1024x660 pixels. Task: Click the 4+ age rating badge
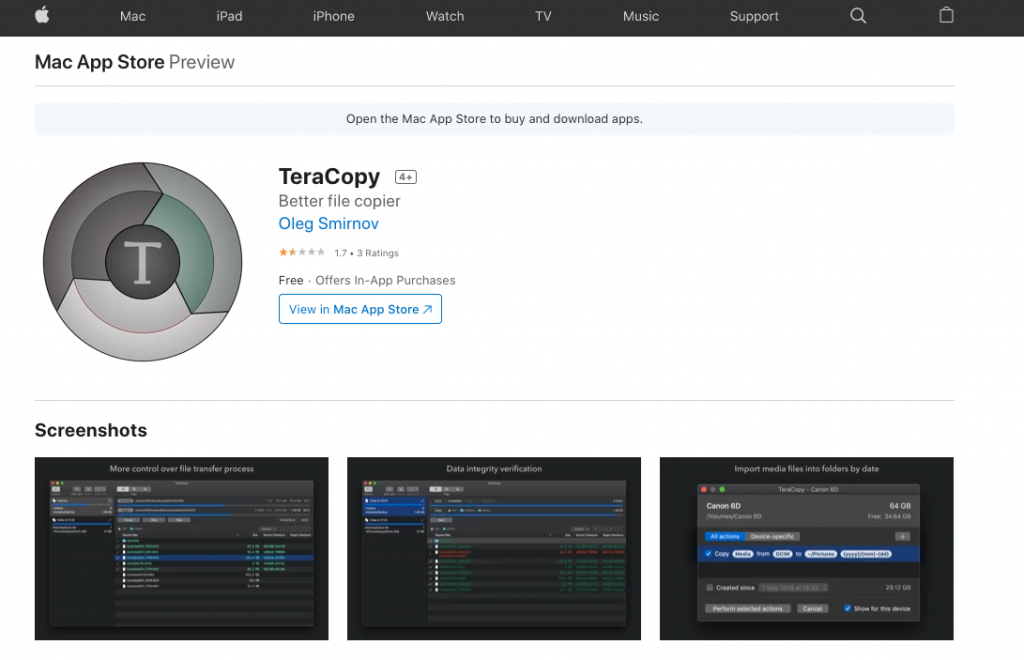[406, 177]
